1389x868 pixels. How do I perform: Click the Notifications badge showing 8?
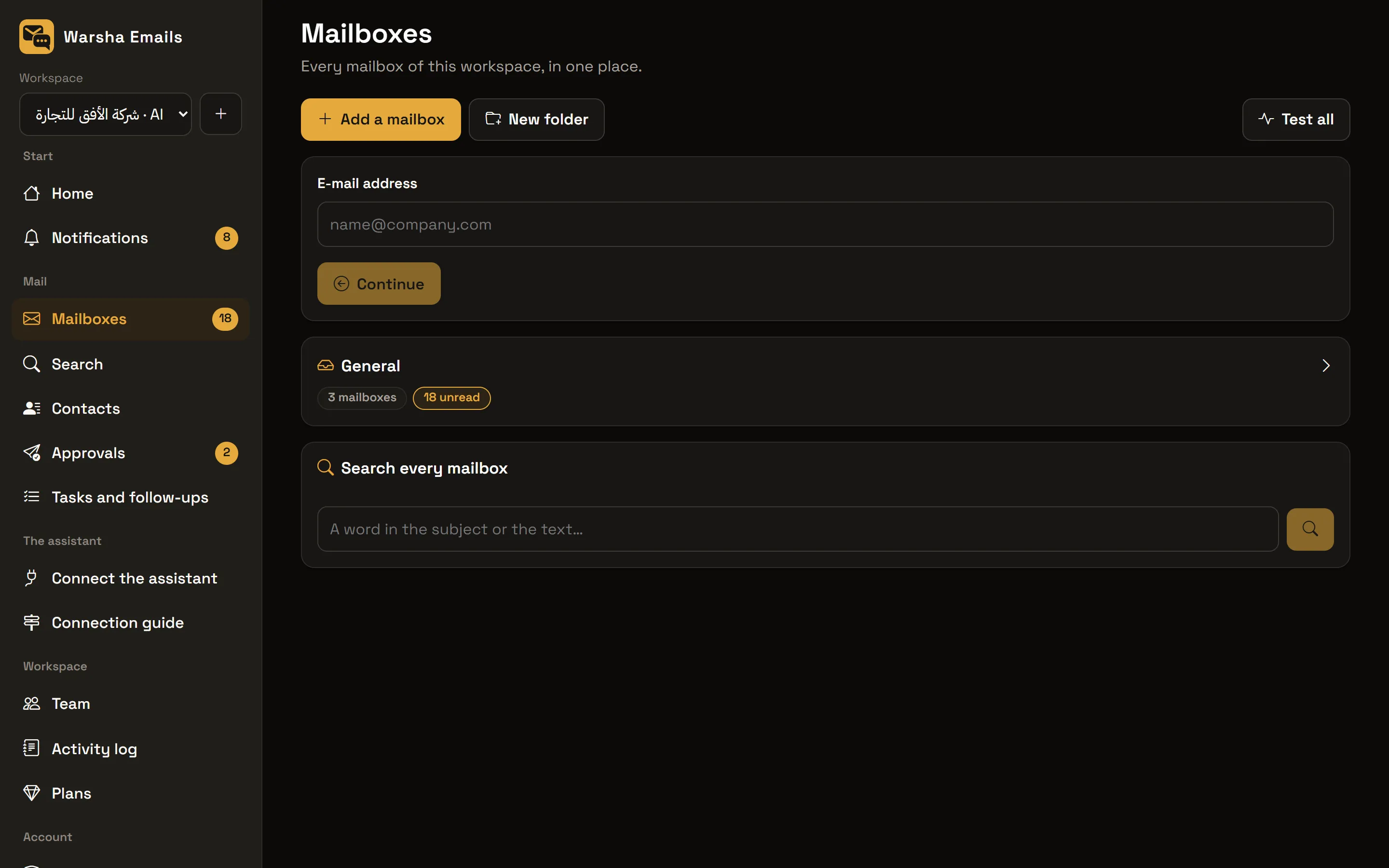pyautogui.click(x=227, y=238)
